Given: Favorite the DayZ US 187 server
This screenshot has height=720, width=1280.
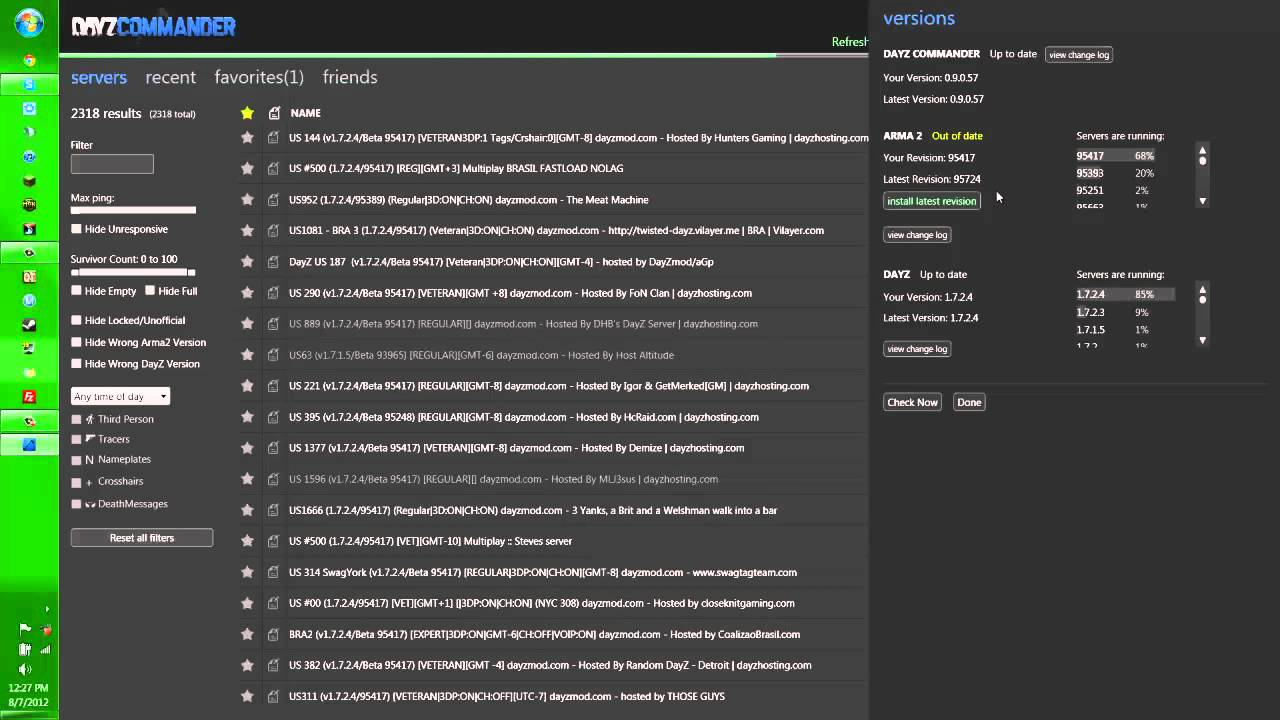Looking at the screenshot, I should click(247, 261).
